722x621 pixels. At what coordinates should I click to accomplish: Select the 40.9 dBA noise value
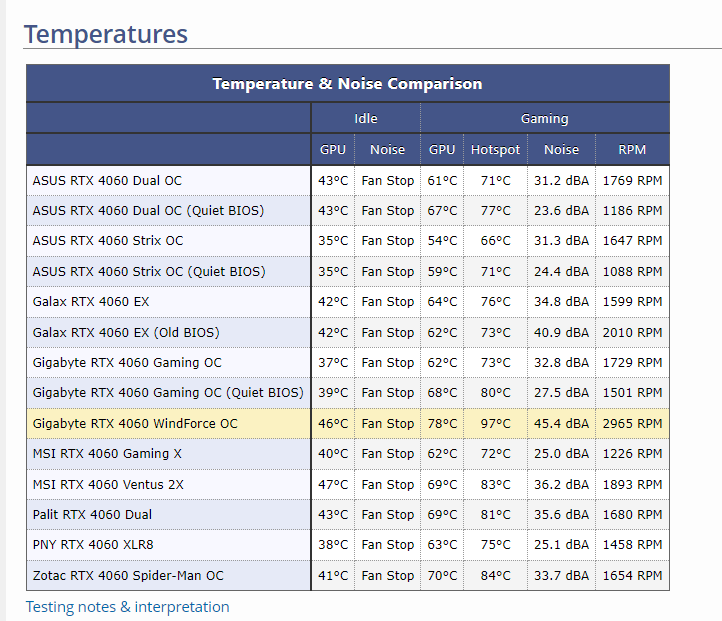click(561, 333)
